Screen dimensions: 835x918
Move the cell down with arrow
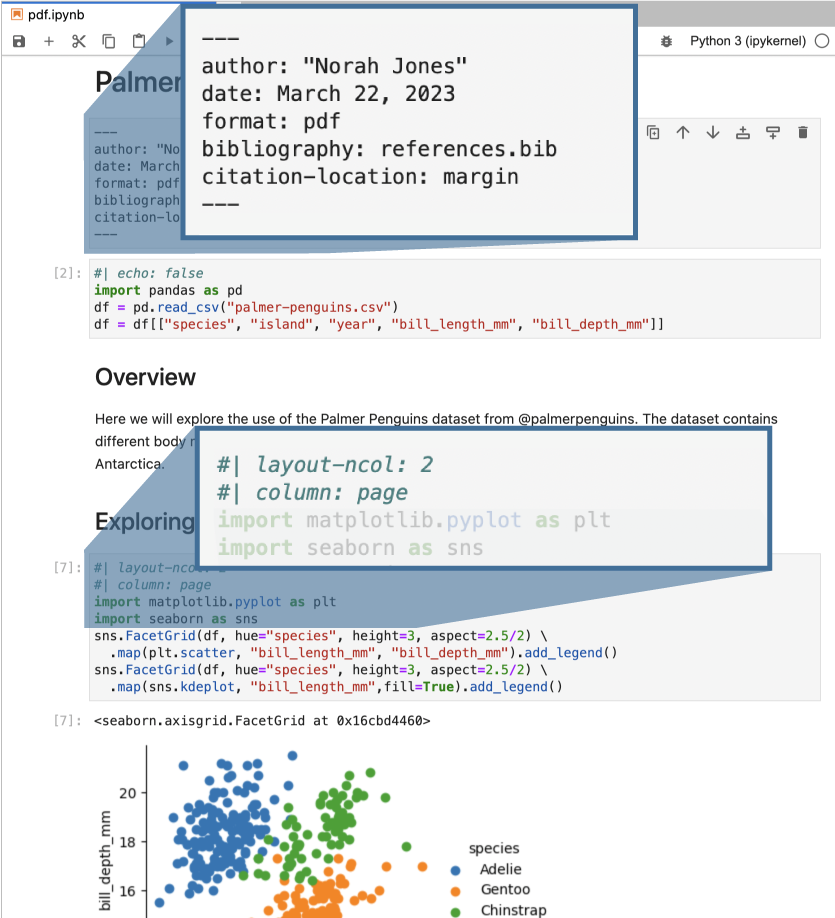click(x=713, y=133)
